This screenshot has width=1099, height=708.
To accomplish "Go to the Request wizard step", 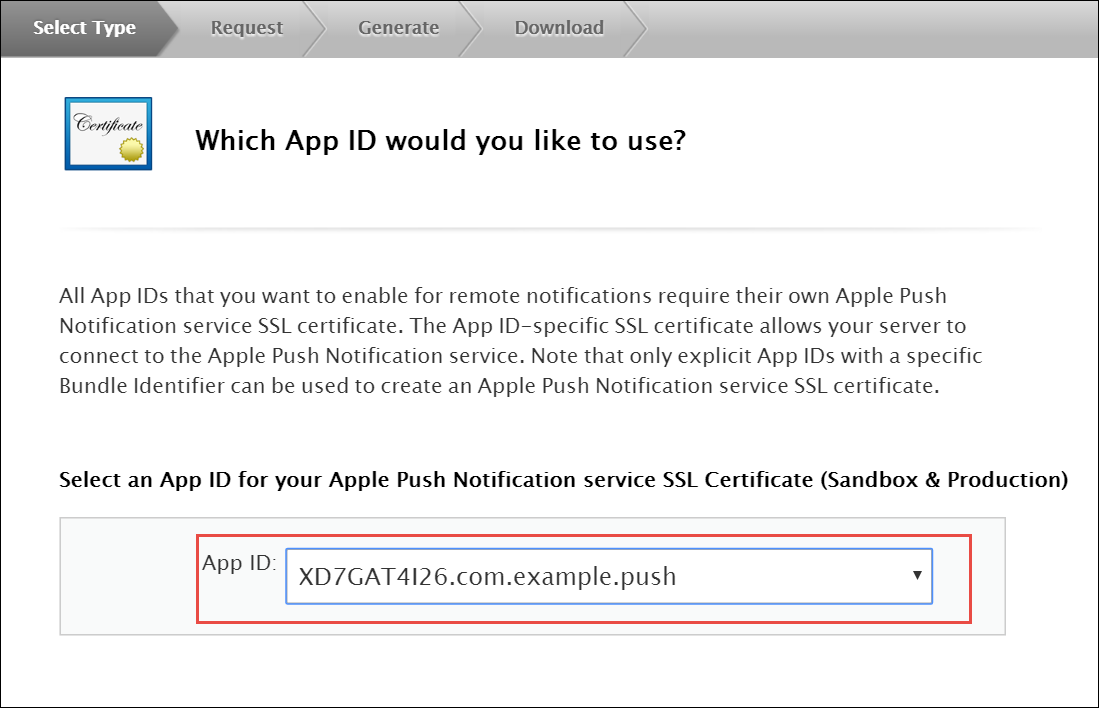I will tap(246, 28).
